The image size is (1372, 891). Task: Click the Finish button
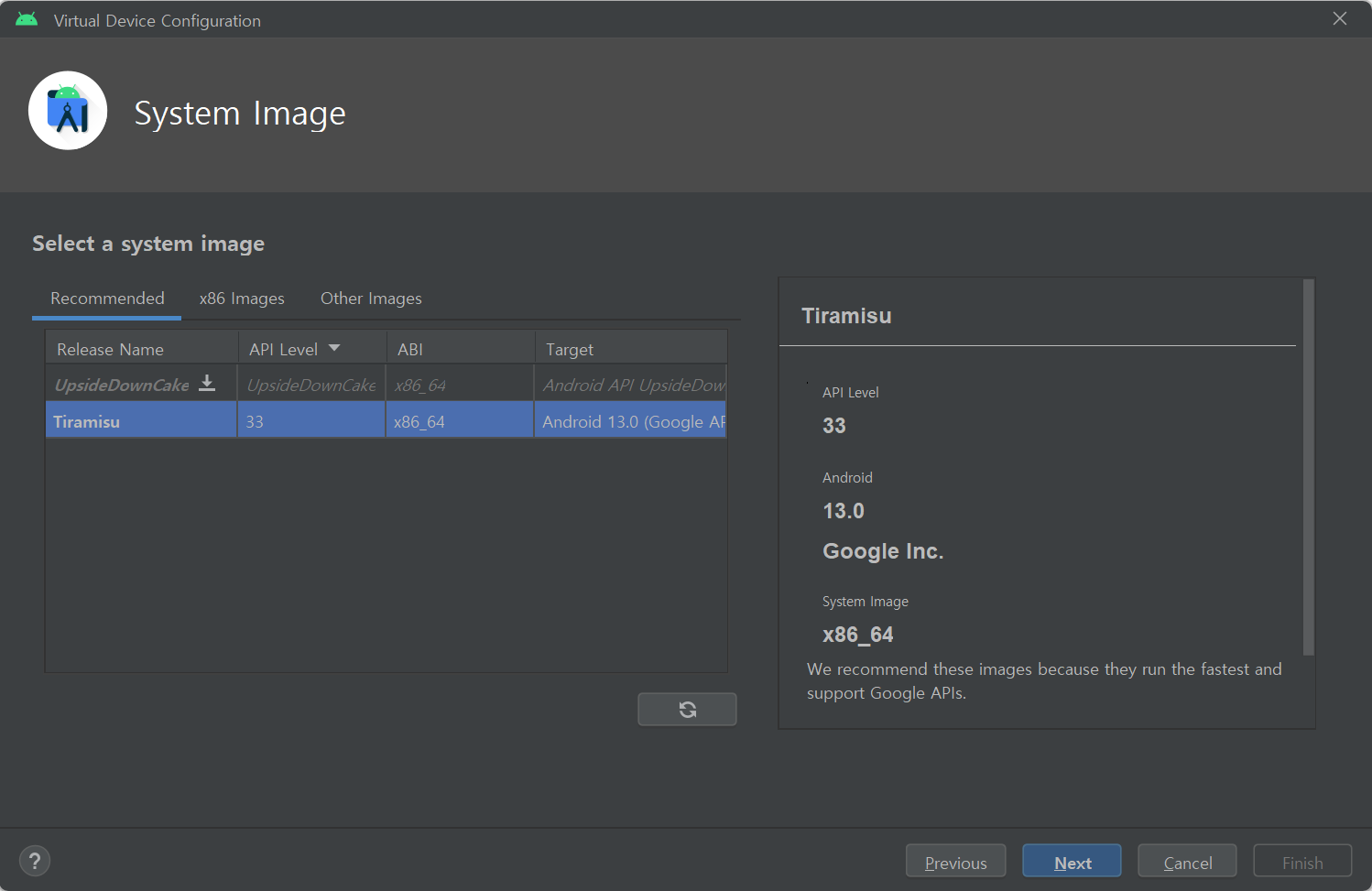click(1302, 862)
